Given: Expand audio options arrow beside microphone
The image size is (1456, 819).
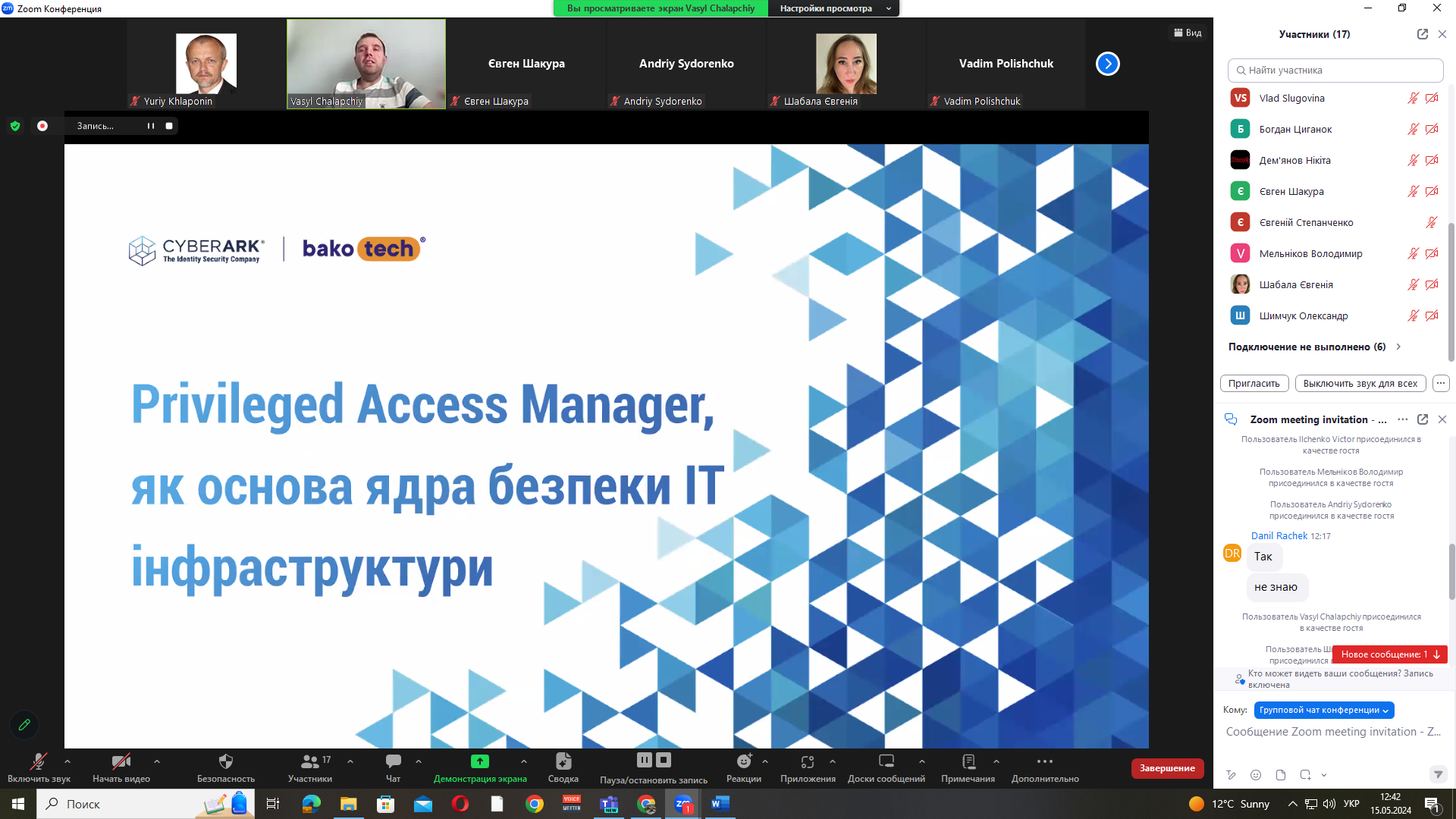Looking at the screenshot, I should [x=67, y=761].
